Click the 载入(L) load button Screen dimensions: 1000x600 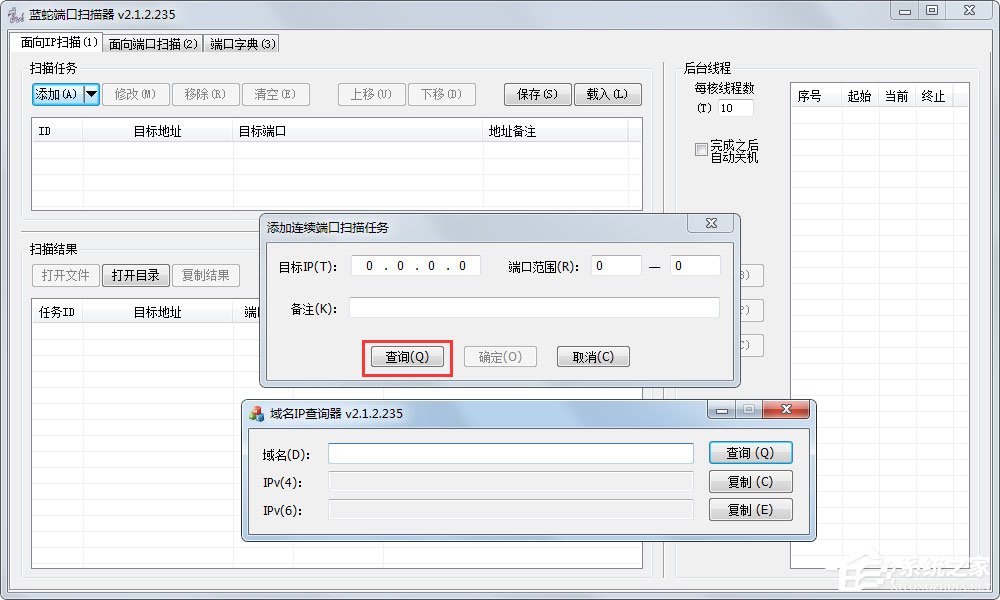(x=607, y=94)
